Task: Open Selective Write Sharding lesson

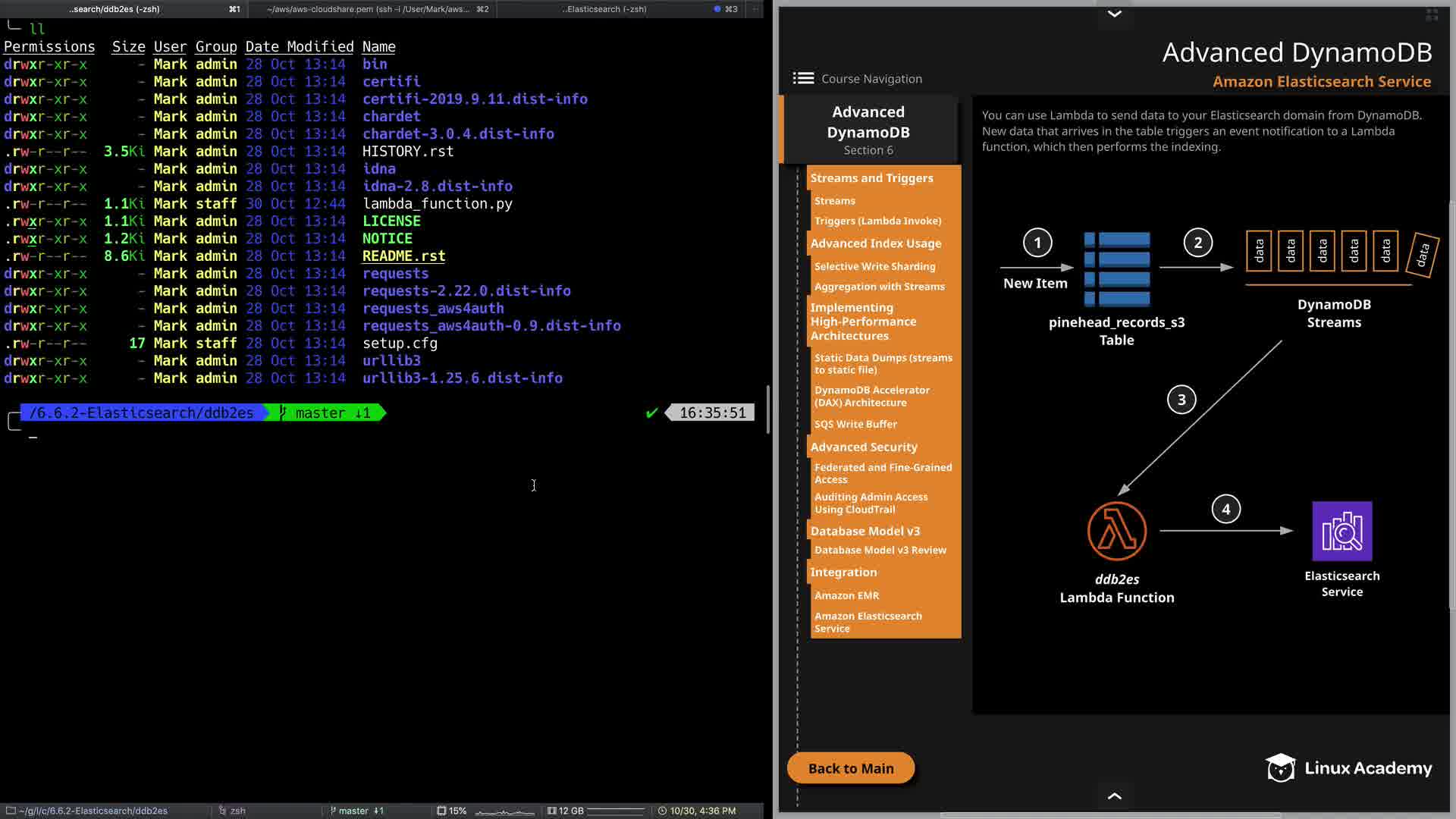Action: tap(874, 266)
